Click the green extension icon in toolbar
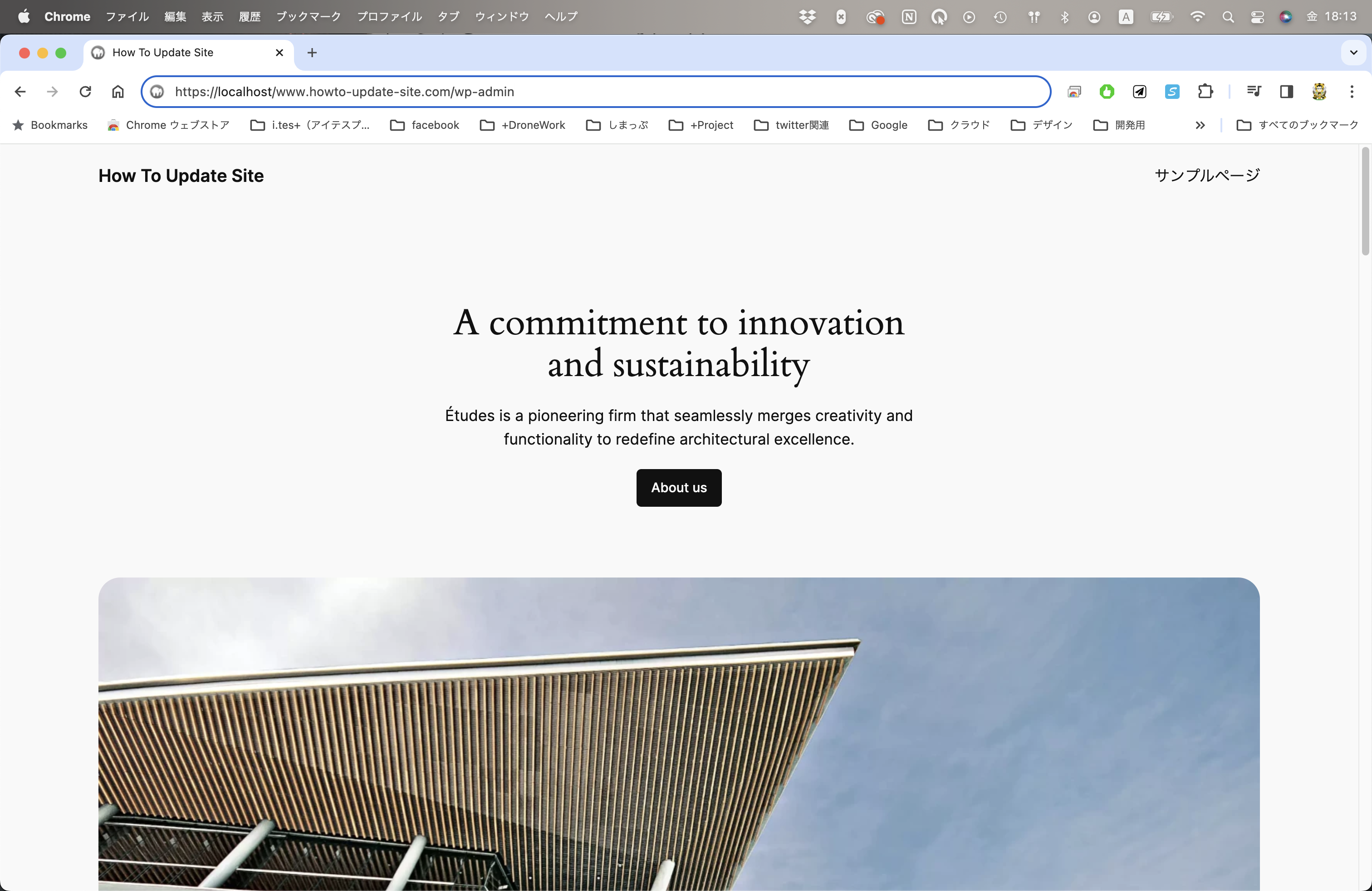Screen dimensions: 1372x891 click(x=1107, y=92)
